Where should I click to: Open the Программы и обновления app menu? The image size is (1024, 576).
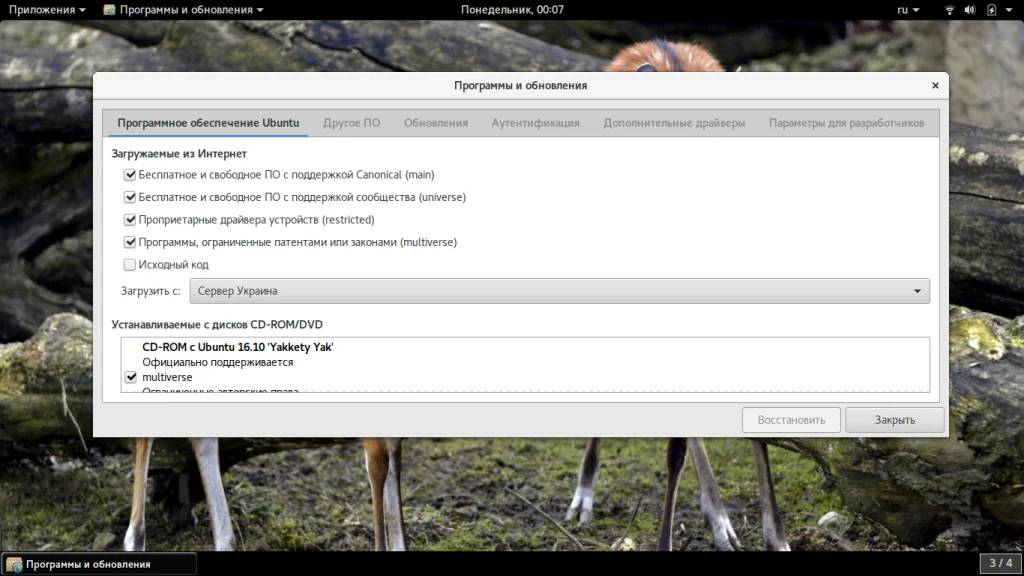click(x=184, y=10)
